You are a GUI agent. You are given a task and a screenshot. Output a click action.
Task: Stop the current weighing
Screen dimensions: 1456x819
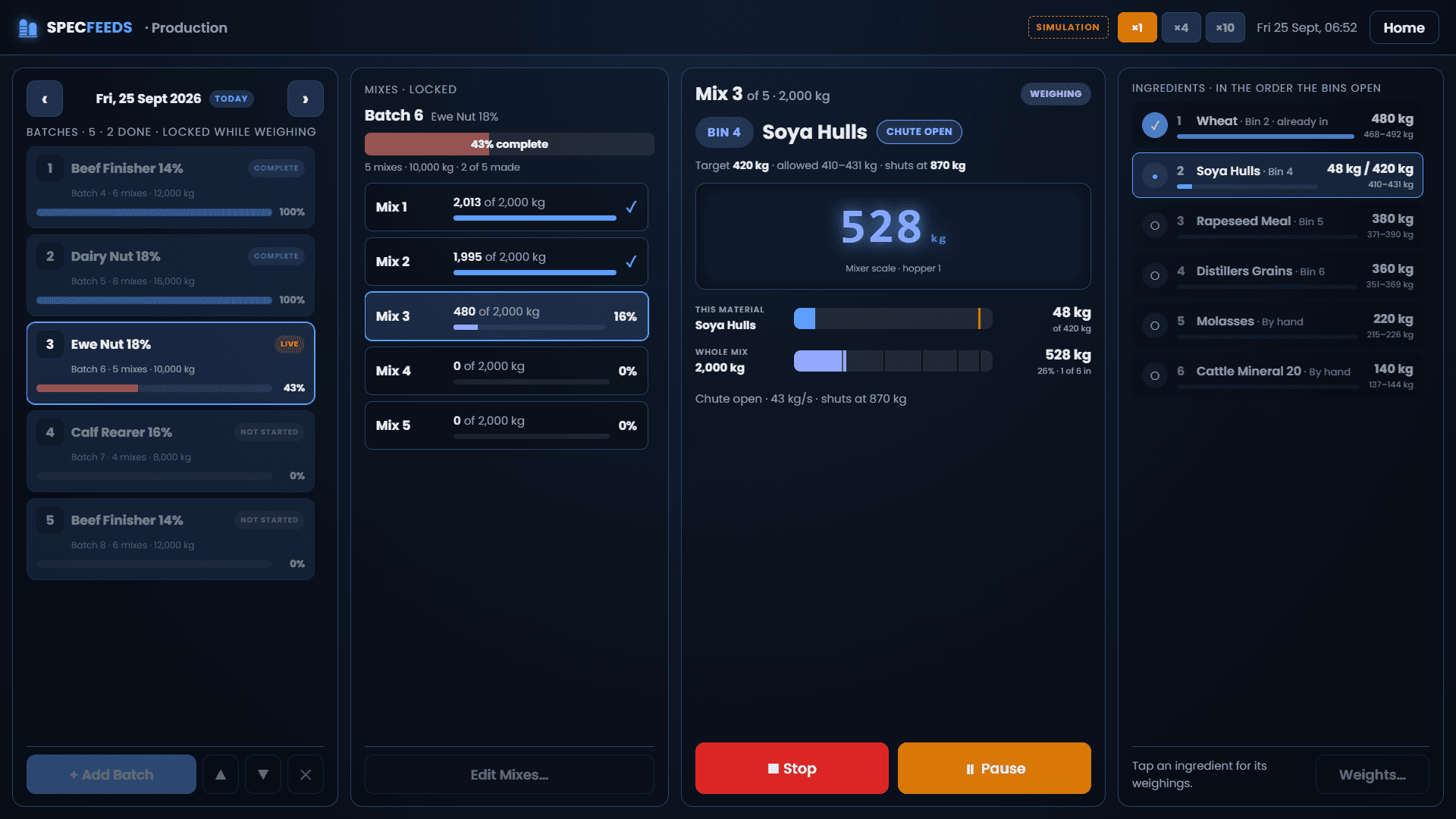(x=792, y=768)
